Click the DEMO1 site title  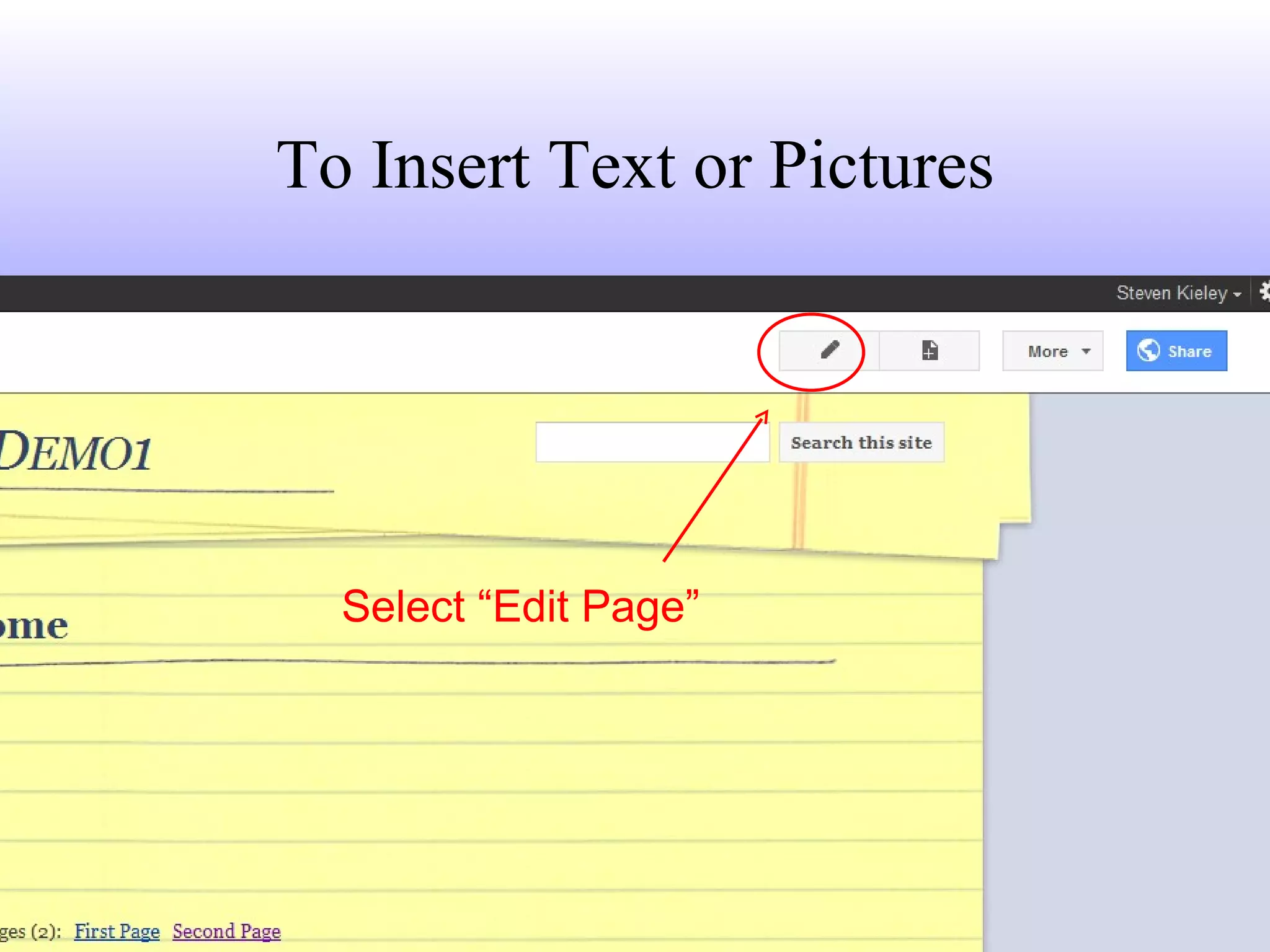pos(74,451)
